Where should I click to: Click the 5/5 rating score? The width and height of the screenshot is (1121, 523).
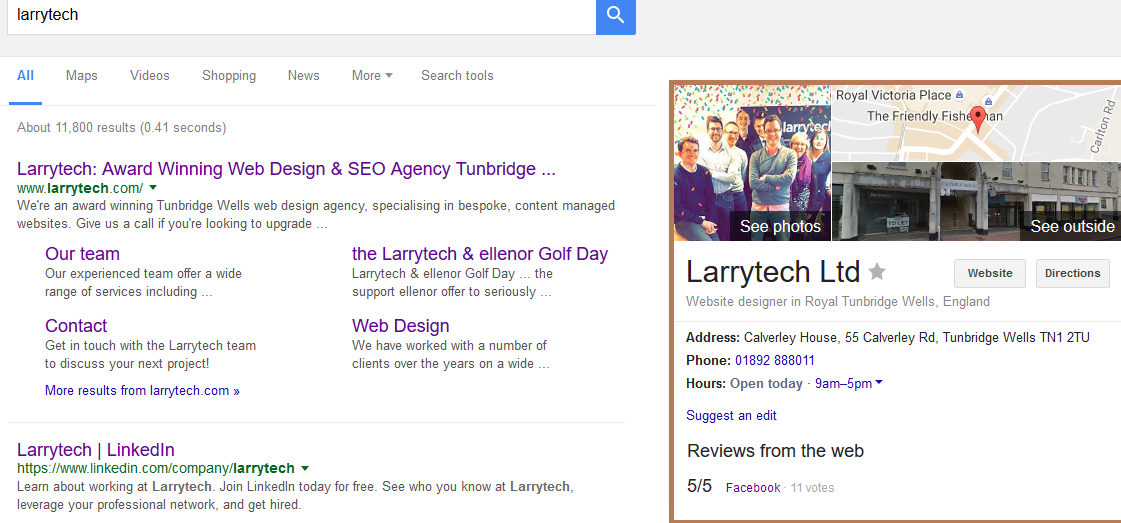pyautogui.click(x=700, y=487)
